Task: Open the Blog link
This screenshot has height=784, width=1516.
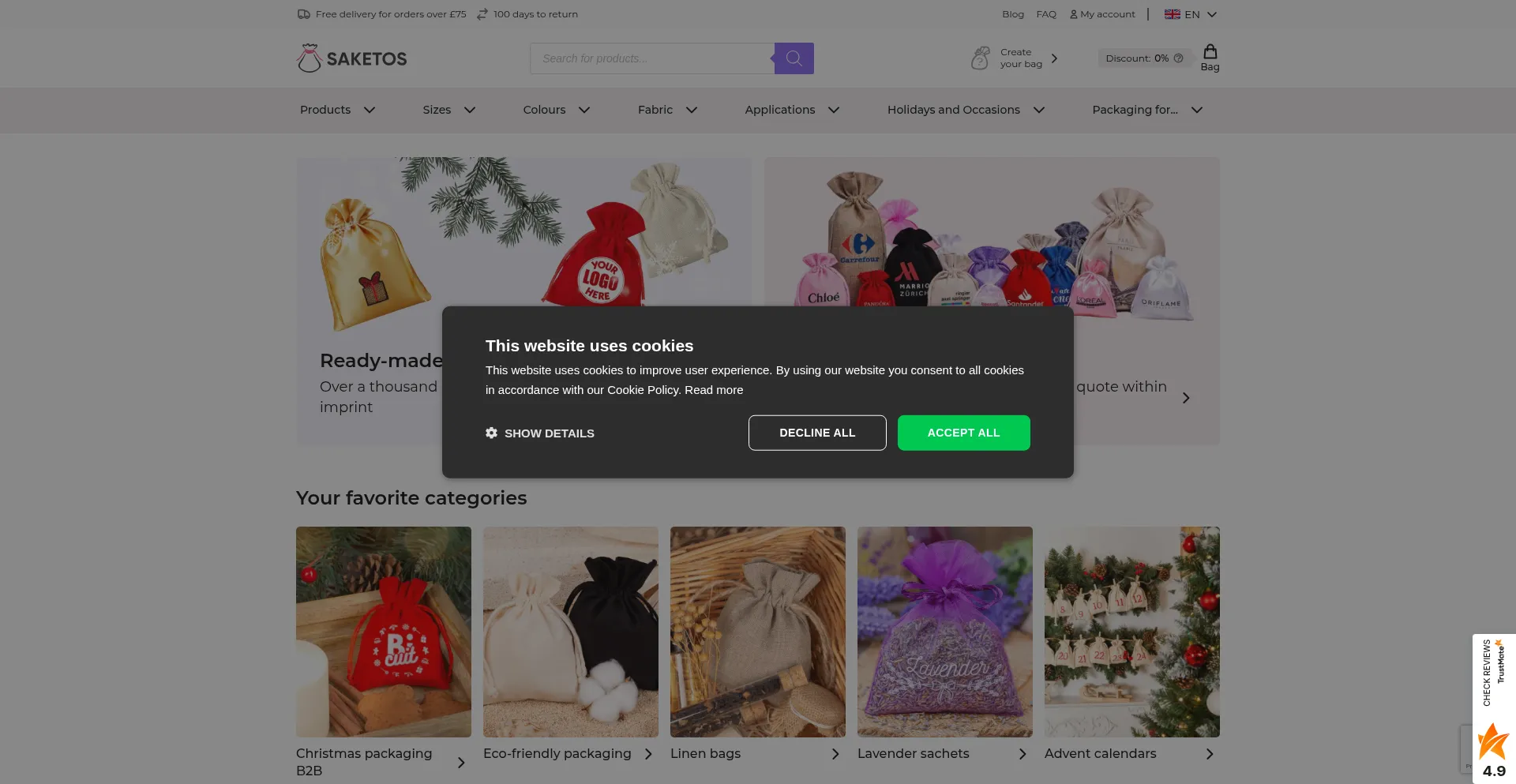Action: click(x=1013, y=14)
